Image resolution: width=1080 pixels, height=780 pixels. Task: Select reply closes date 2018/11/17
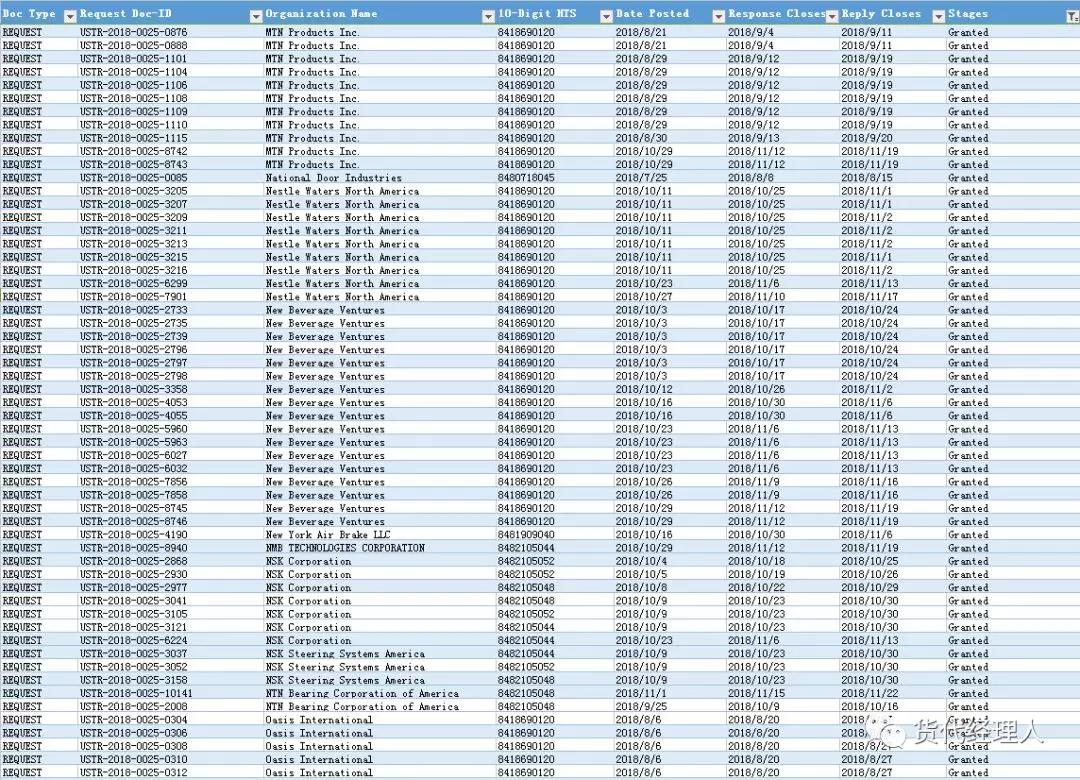pos(869,296)
